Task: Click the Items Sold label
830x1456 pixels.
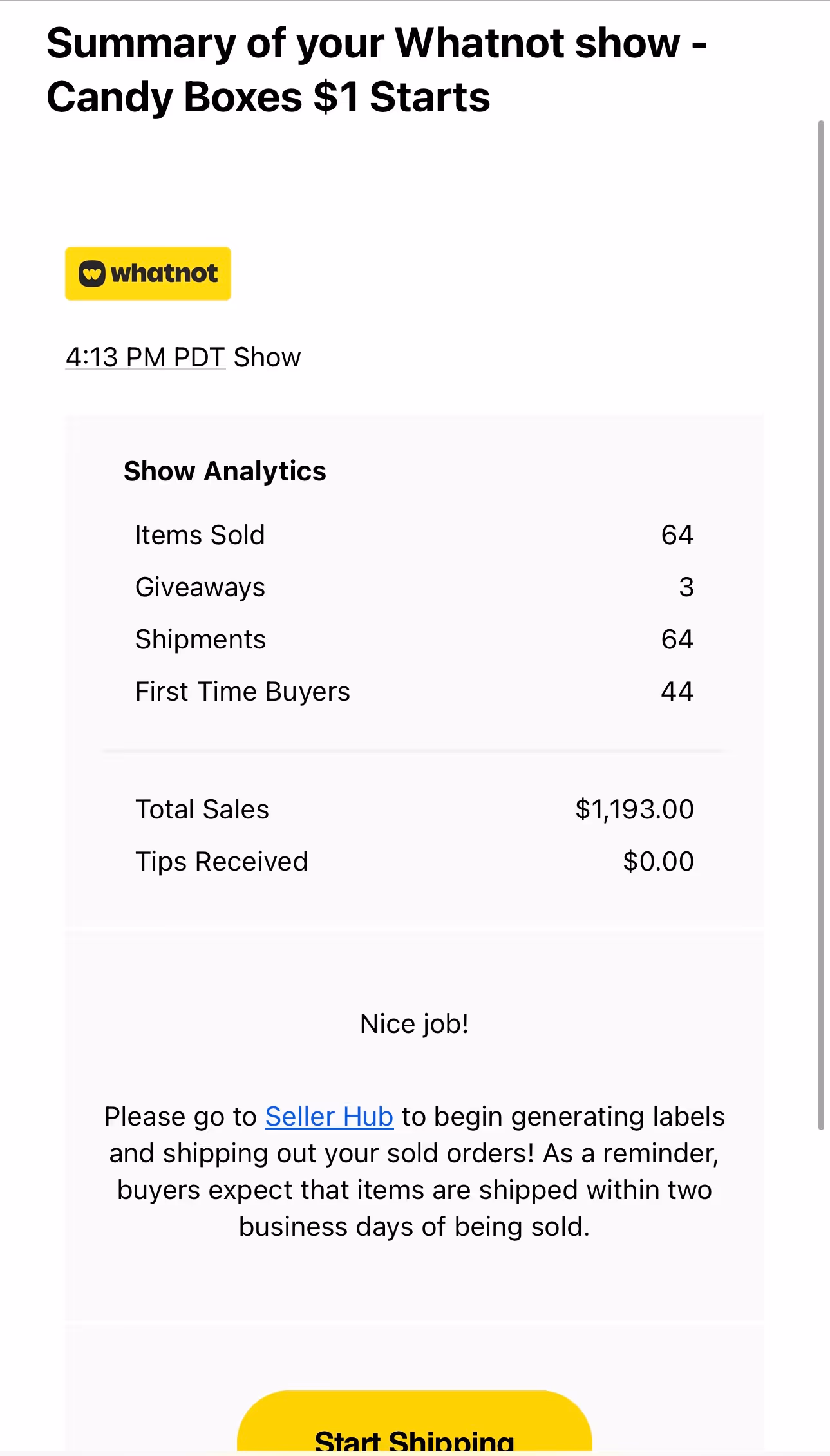Action: (200, 535)
